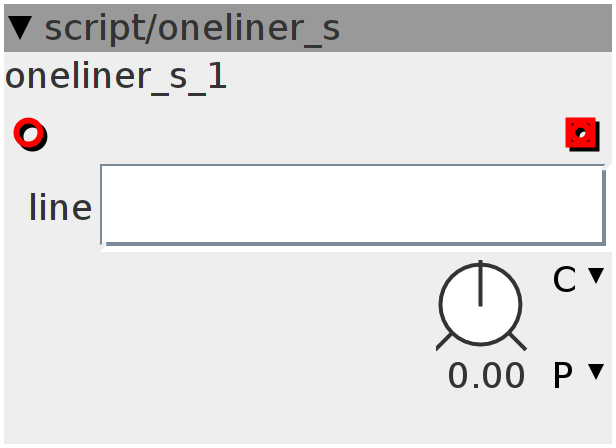This screenshot has width=616, height=448.
Task: Click the 'line' parameter label
Action: pos(60,207)
